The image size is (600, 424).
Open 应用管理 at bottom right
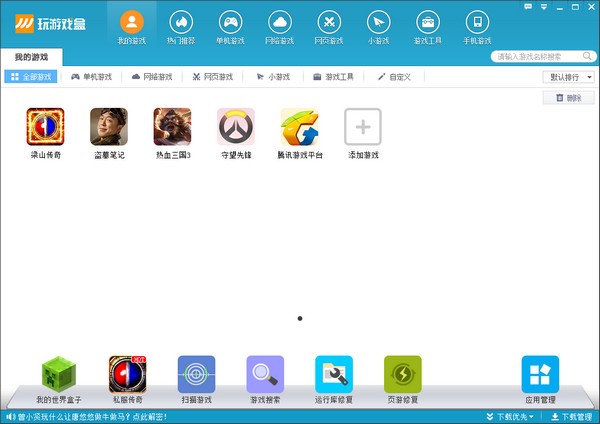point(540,374)
